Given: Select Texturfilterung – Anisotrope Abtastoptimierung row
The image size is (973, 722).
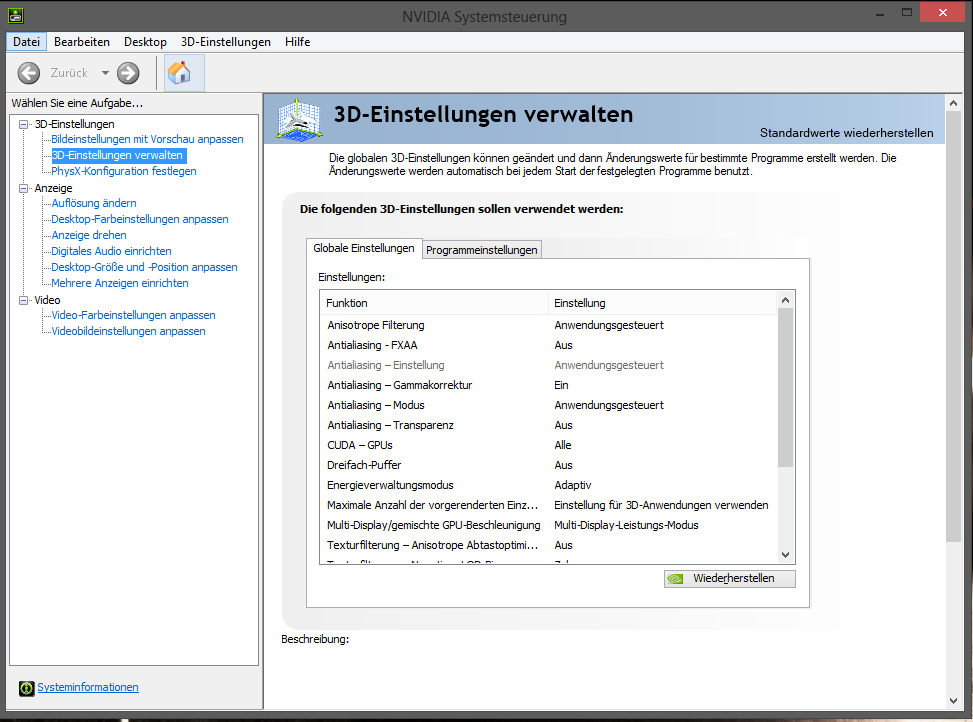Looking at the screenshot, I should coord(549,545).
